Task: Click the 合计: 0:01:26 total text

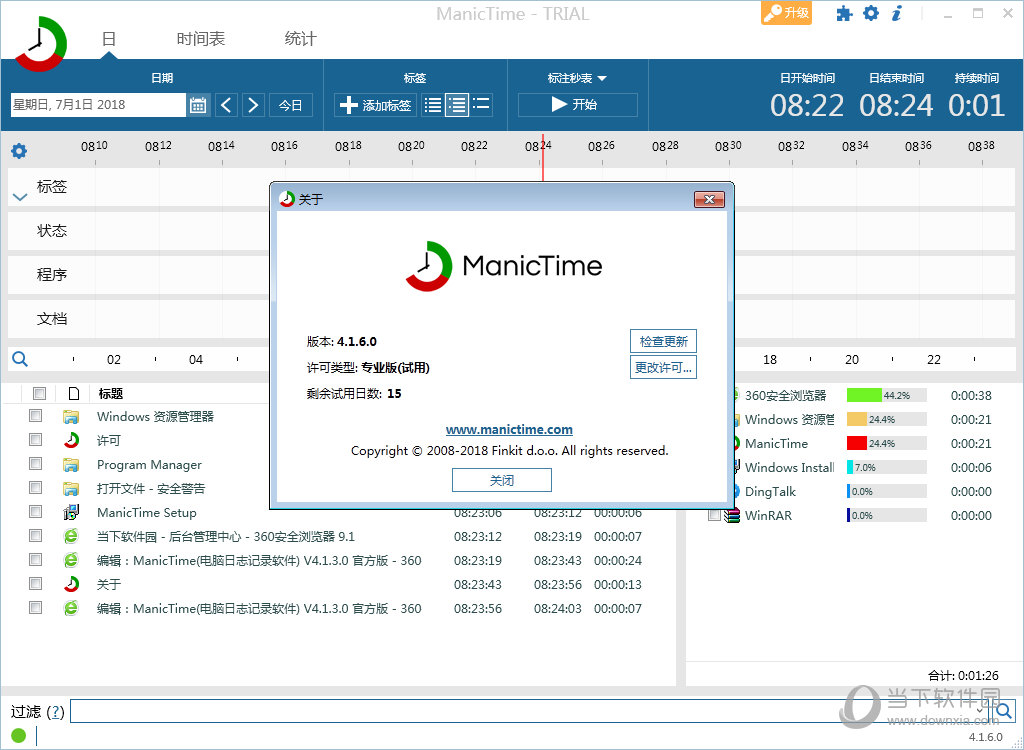Action: (963, 676)
